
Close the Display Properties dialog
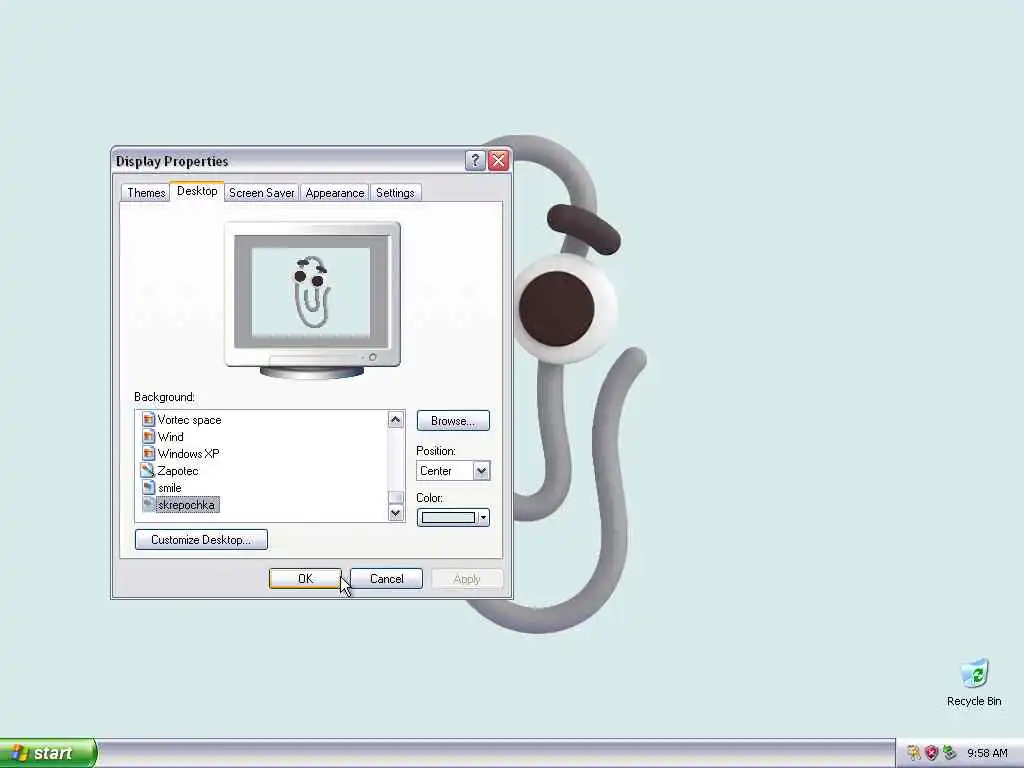pos(498,161)
